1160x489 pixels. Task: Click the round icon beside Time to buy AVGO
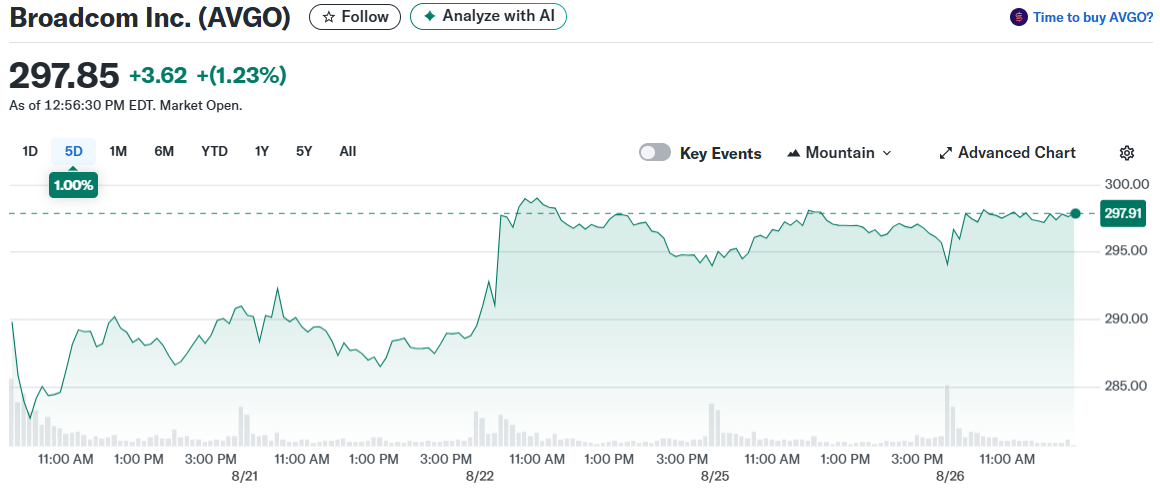1019,17
